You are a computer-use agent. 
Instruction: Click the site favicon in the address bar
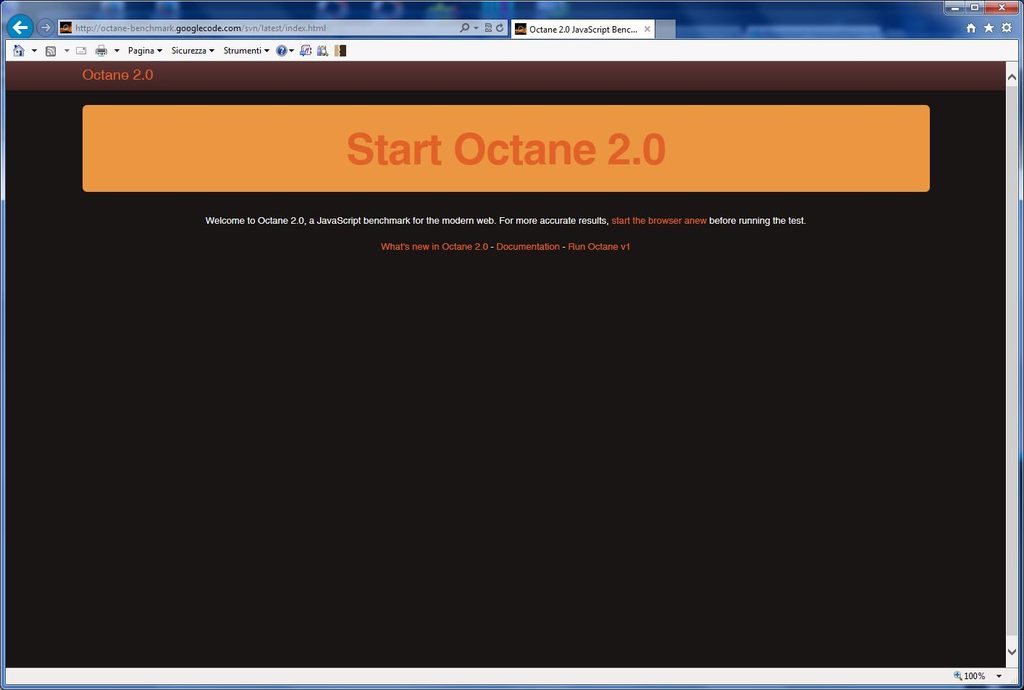tap(65, 27)
